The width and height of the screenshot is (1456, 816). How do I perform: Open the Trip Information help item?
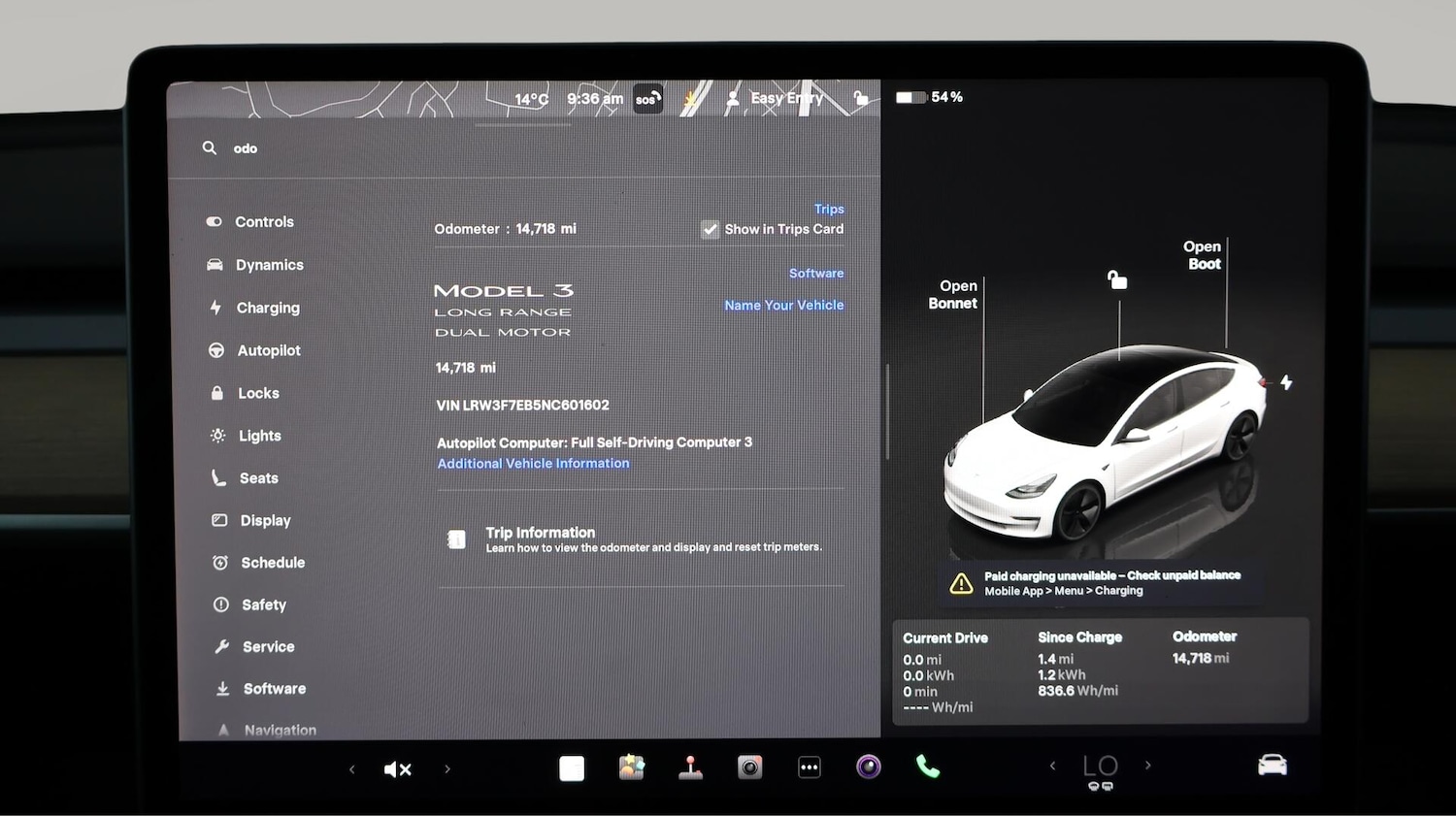click(641, 539)
